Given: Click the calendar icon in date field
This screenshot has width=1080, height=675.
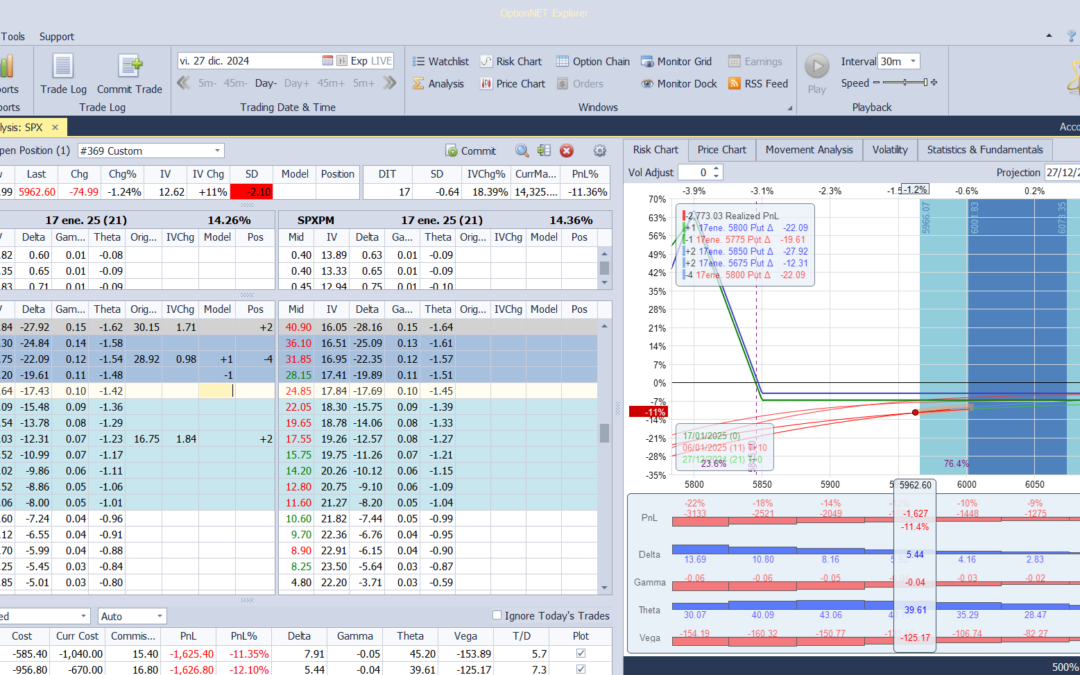Looking at the screenshot, I should [x=328, y=61].
